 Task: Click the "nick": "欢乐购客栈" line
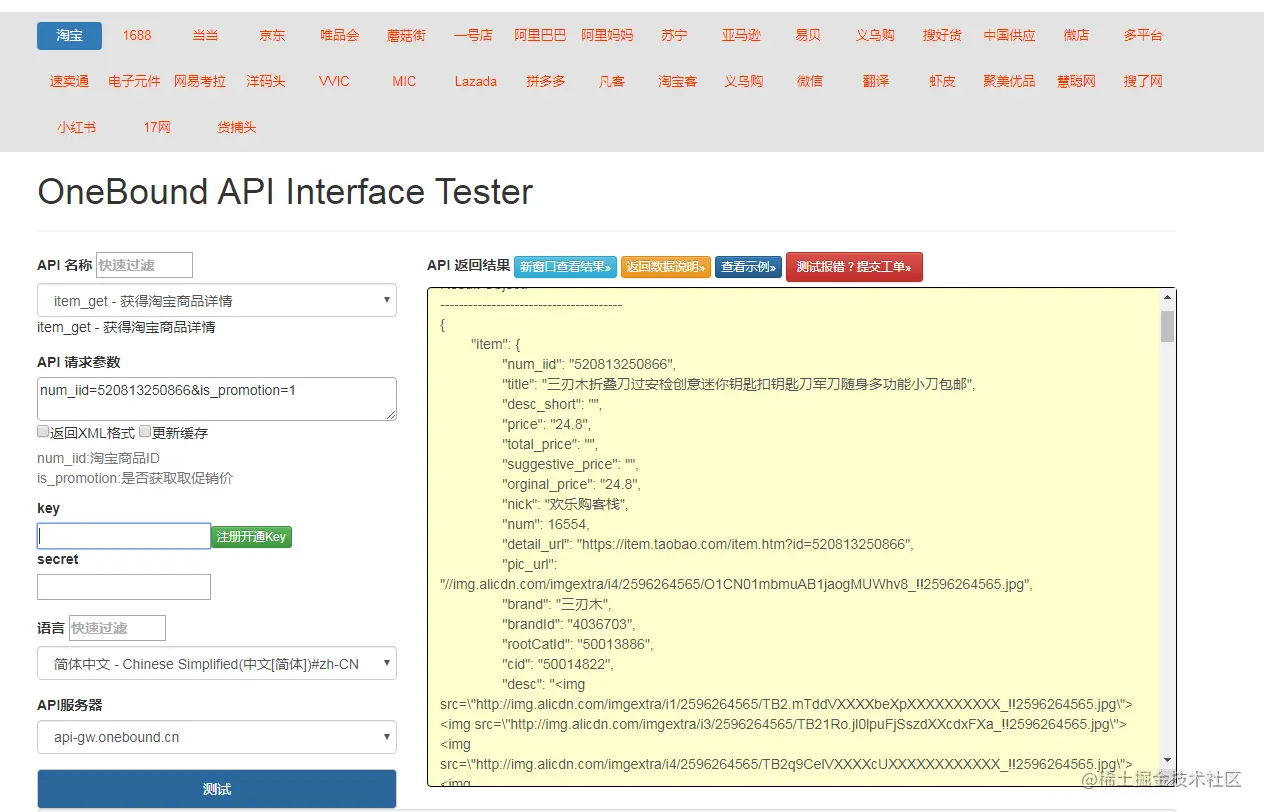coord(565,504)
